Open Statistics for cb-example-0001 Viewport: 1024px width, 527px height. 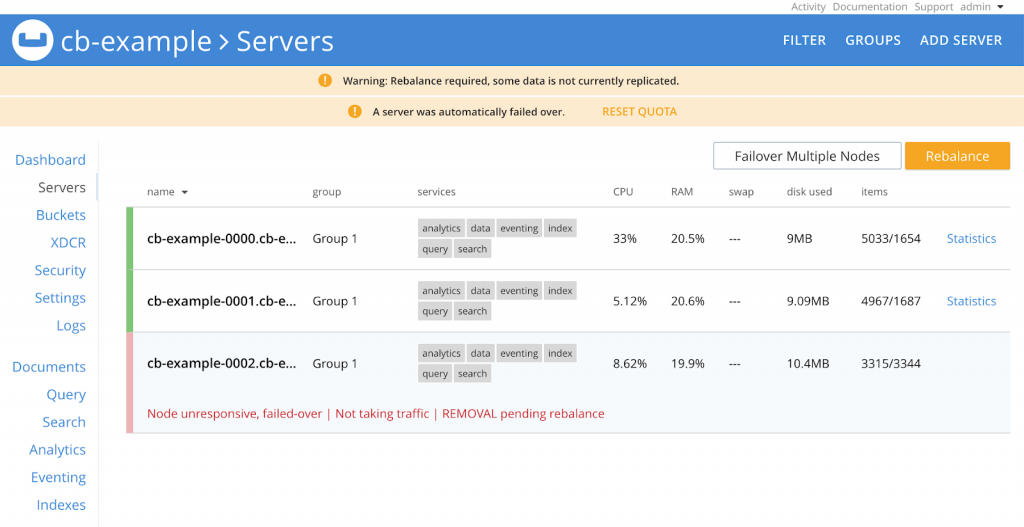pos(971,301)
